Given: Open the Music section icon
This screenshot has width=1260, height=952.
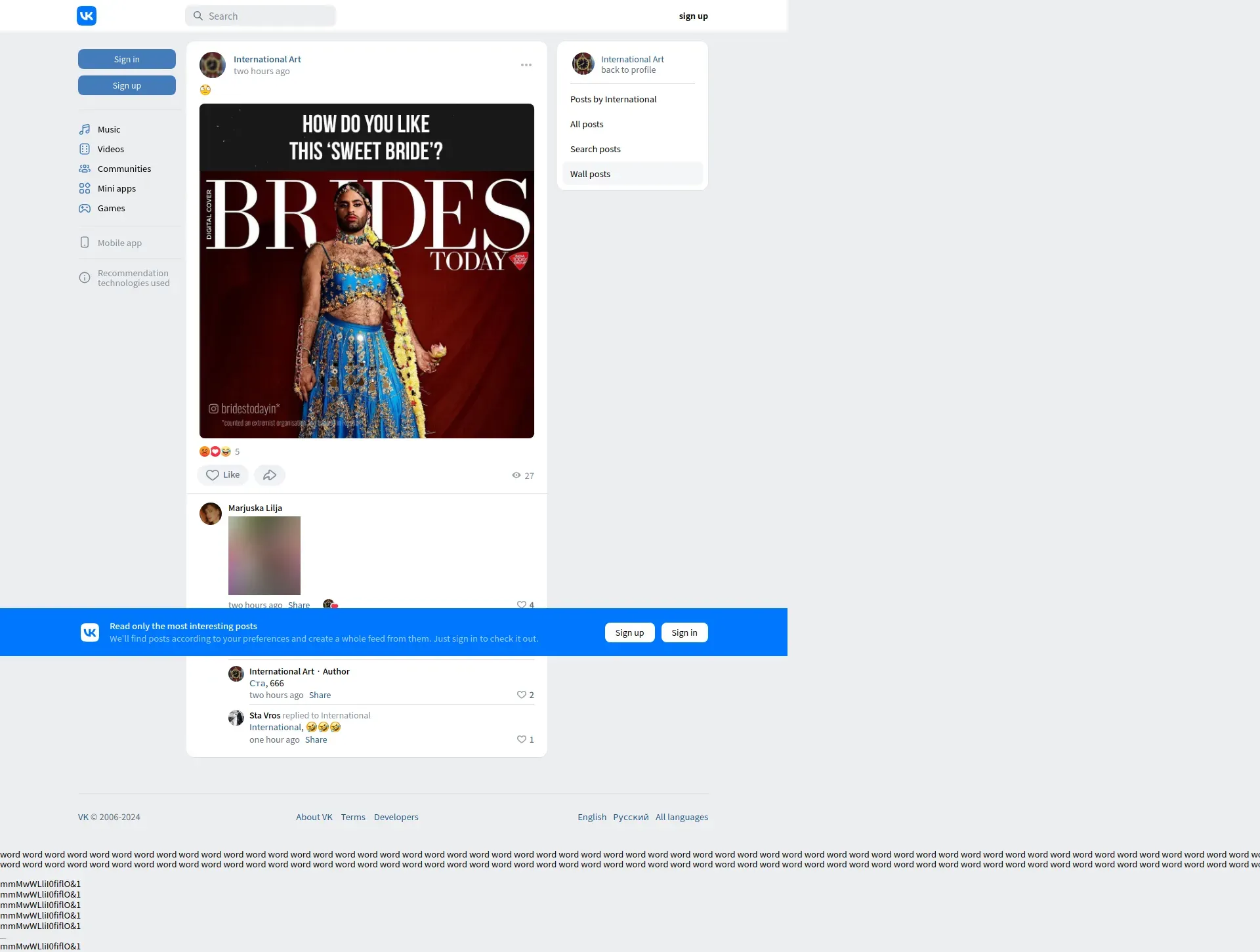Looking at the screenshot, I should click(85, 129).
